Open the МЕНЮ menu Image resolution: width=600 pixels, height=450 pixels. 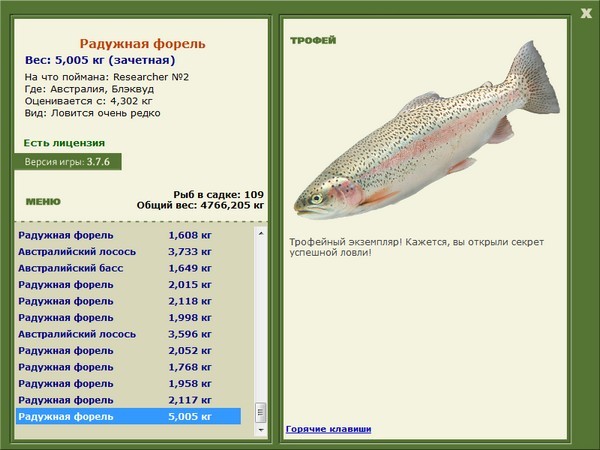(x=43, y=202)
